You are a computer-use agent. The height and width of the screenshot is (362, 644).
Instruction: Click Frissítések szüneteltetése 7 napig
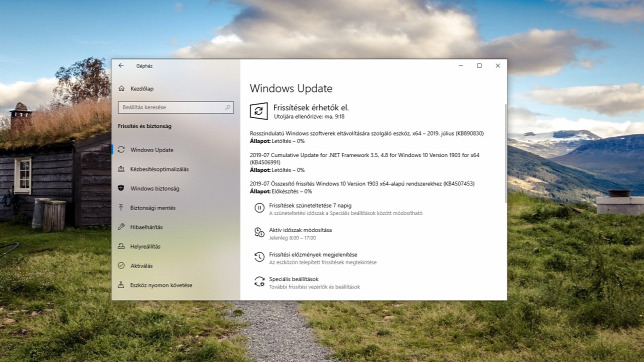tap(310, 205)
